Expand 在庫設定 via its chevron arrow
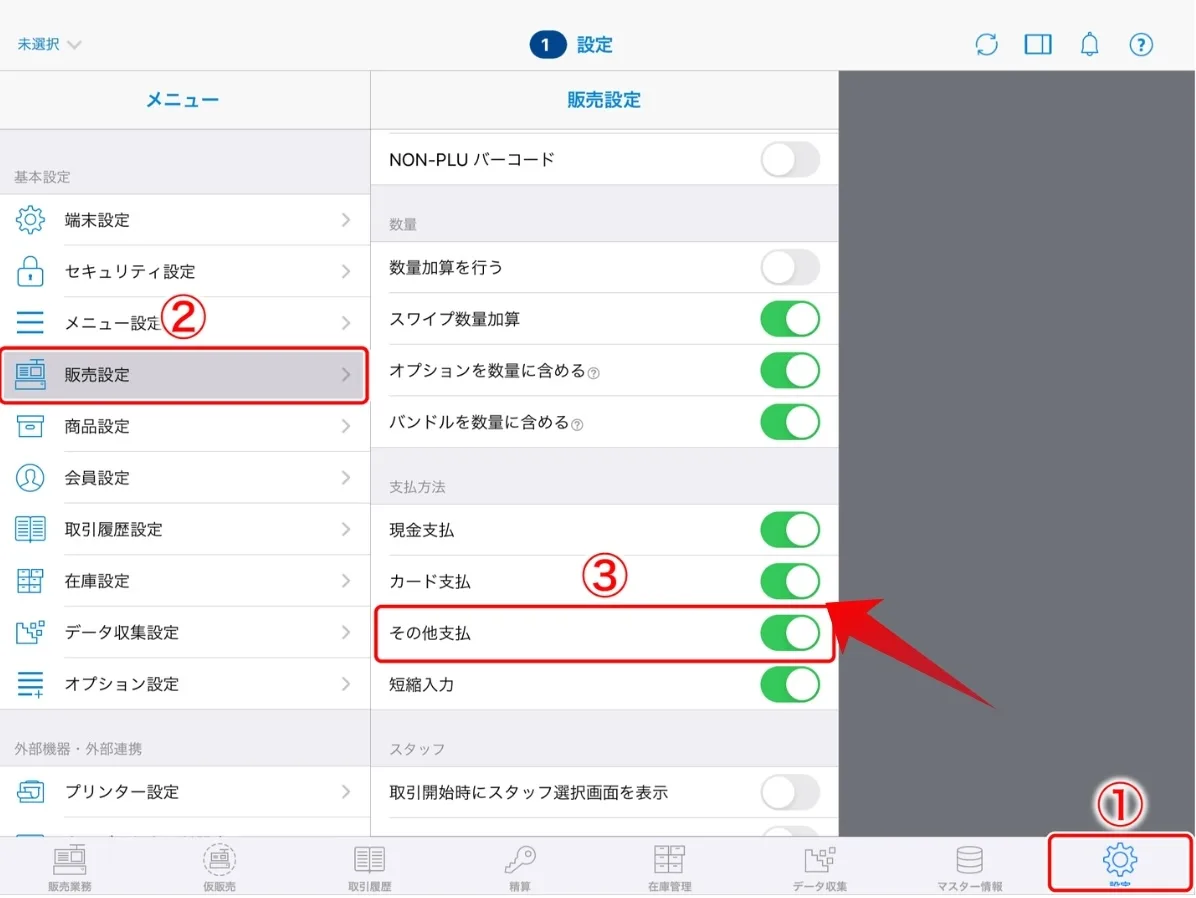This screenshot has width=1196, height=898. (346, 581)
